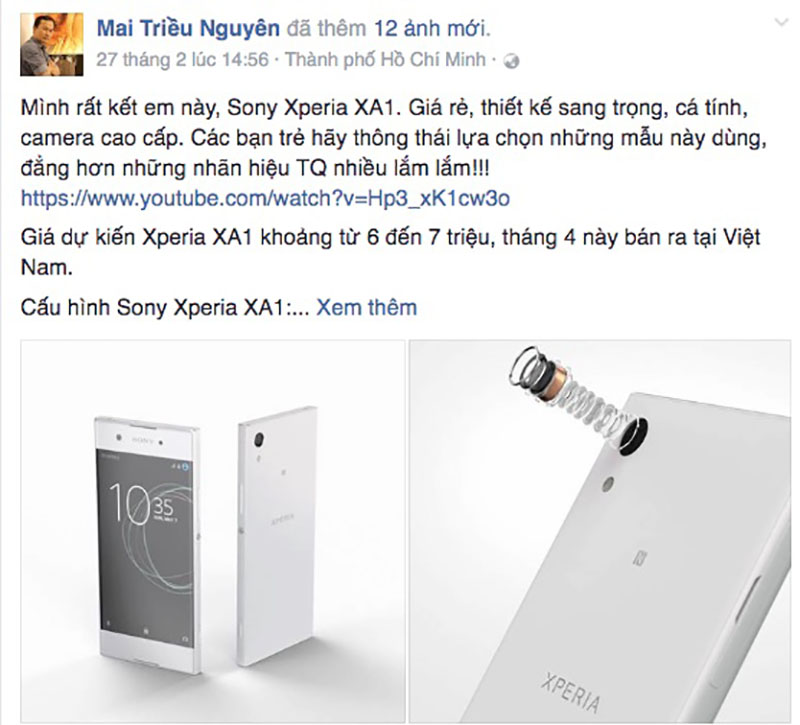The height and width of the screenshot is (725, 800).
Task: Click the NFC symbol on phone back
Action: (638, 558)
